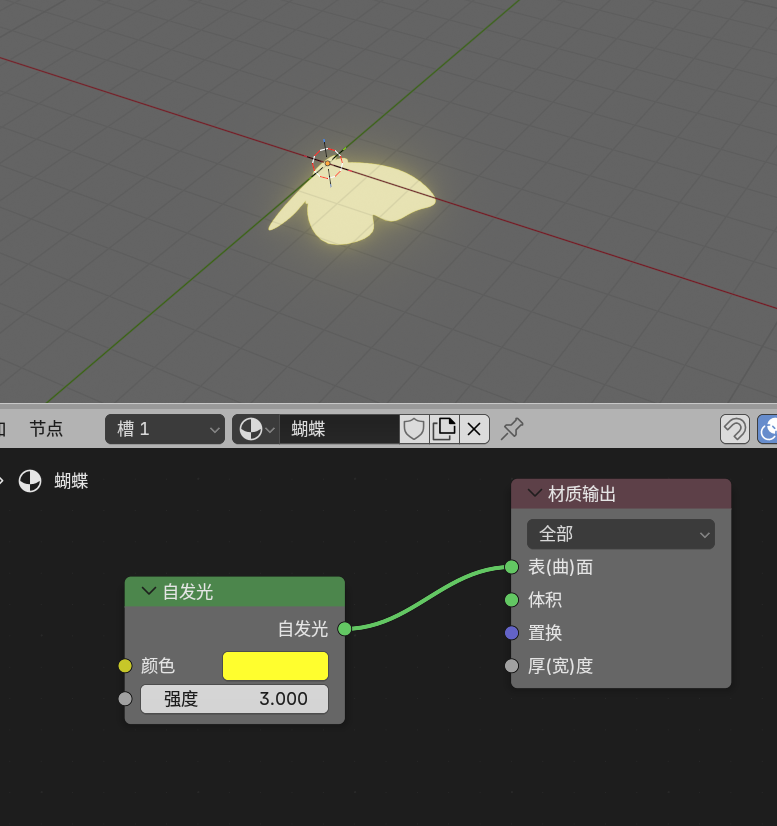Click the 表(曲)面 input socket
Image resolution: width=777 pixels, height=826 pixels.
click(512, 567)
